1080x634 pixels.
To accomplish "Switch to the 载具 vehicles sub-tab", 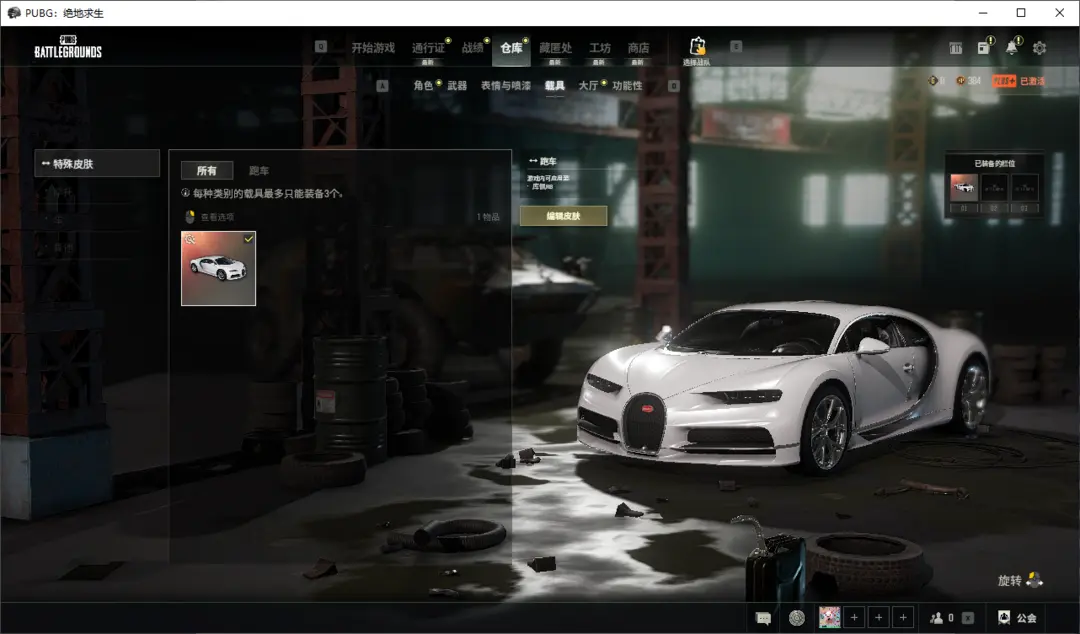I will (x=554, y=85).
